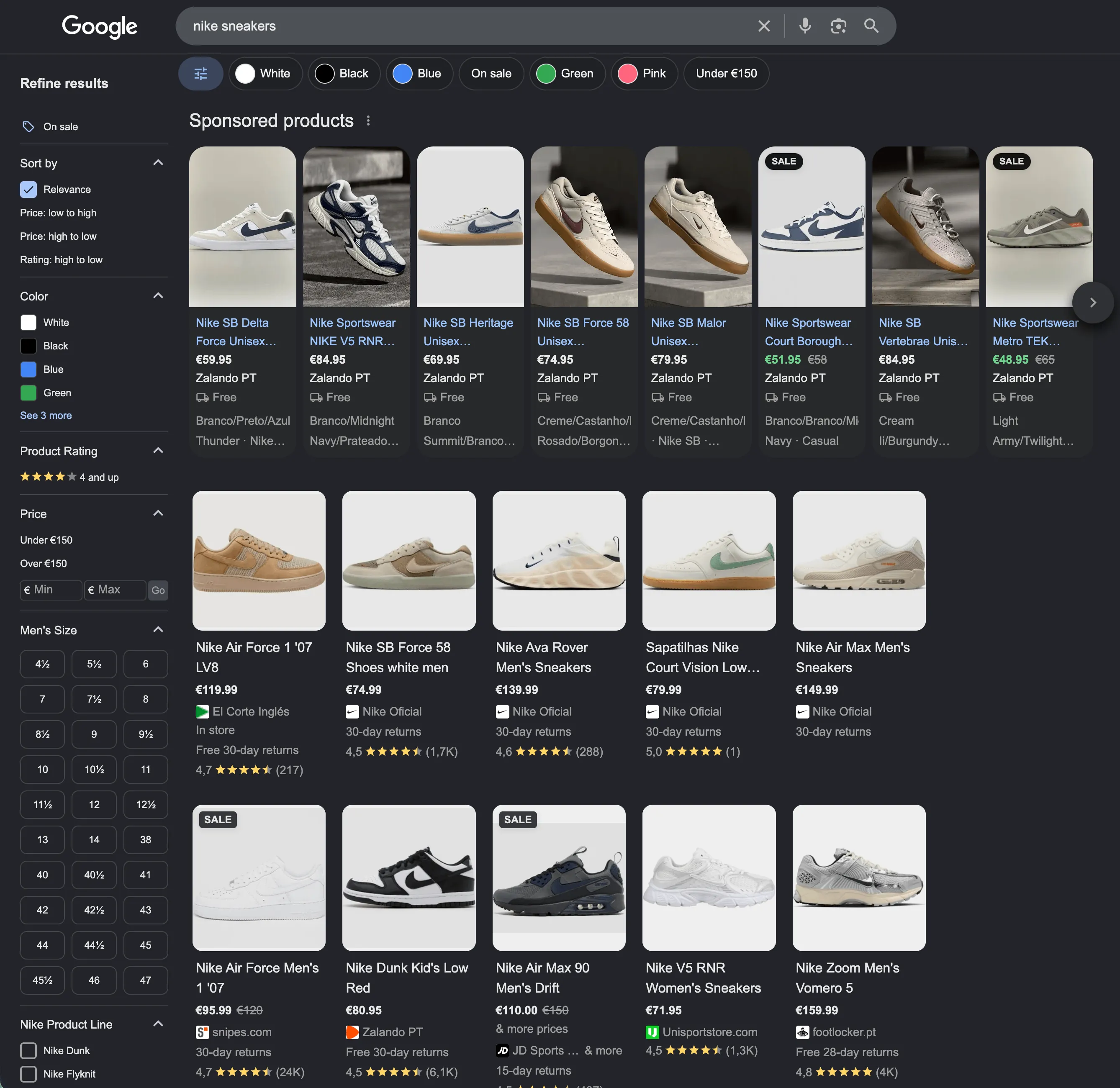Select the Blue color swatch in sidebar
This screenshot has height=1088, width=1120.
(x=28, y=369)
